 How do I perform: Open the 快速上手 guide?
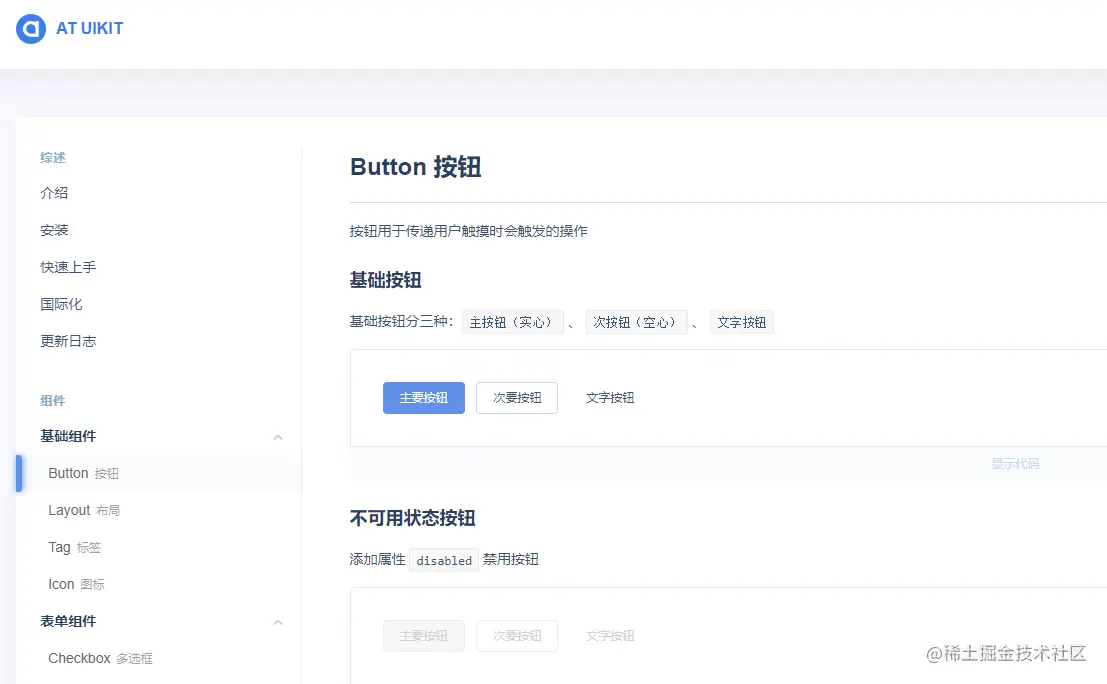[x=68, y=268]
